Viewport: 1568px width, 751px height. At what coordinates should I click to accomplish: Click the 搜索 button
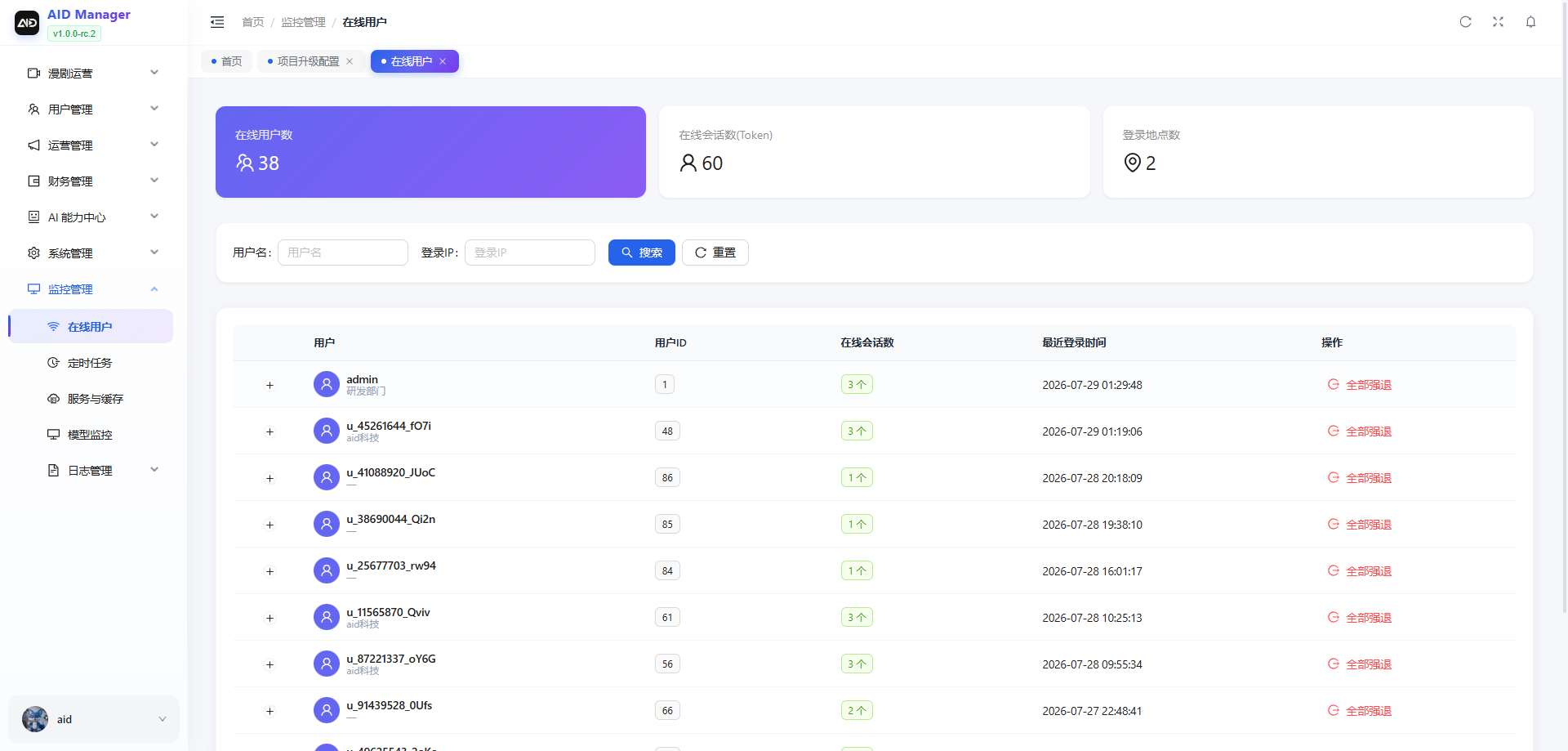point(642,253)
